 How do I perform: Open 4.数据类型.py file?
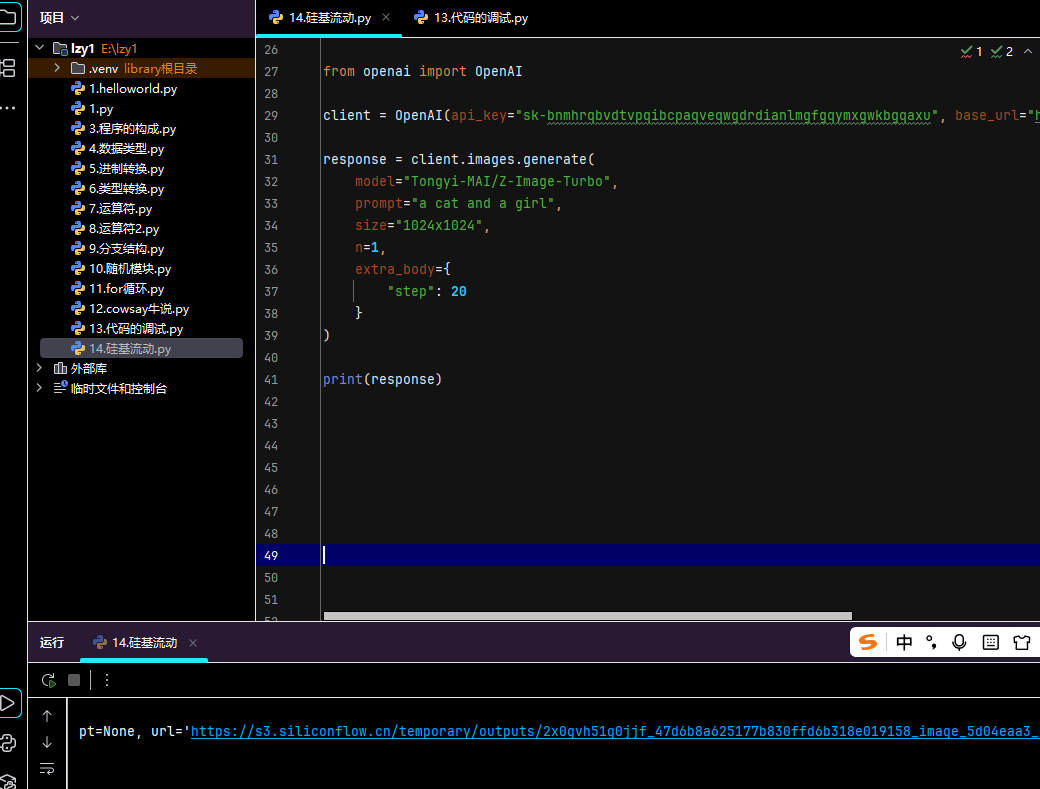click(x=126, y=149)
